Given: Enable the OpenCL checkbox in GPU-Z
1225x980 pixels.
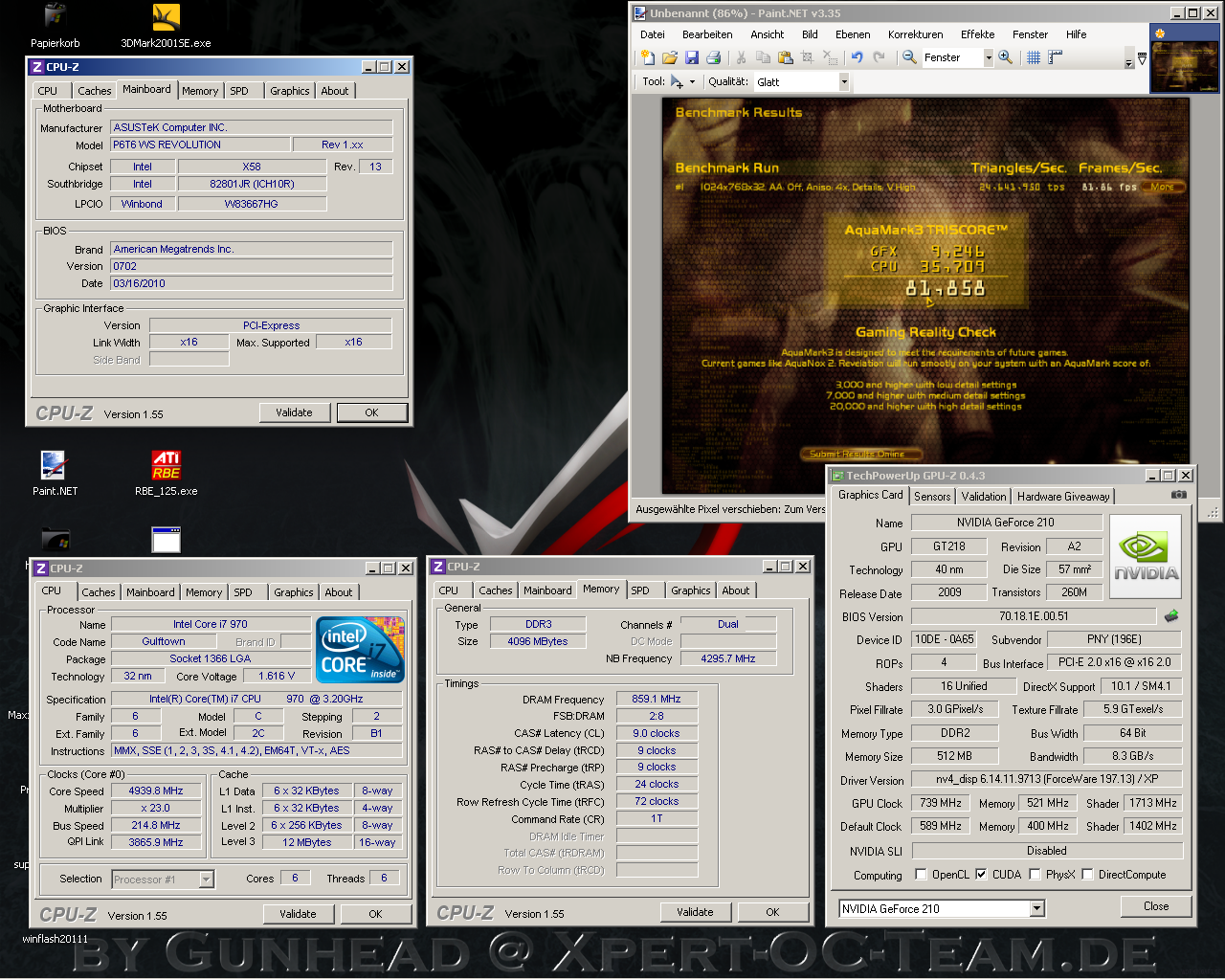Looking at the screenshot, I should click(x=921, y=875).
